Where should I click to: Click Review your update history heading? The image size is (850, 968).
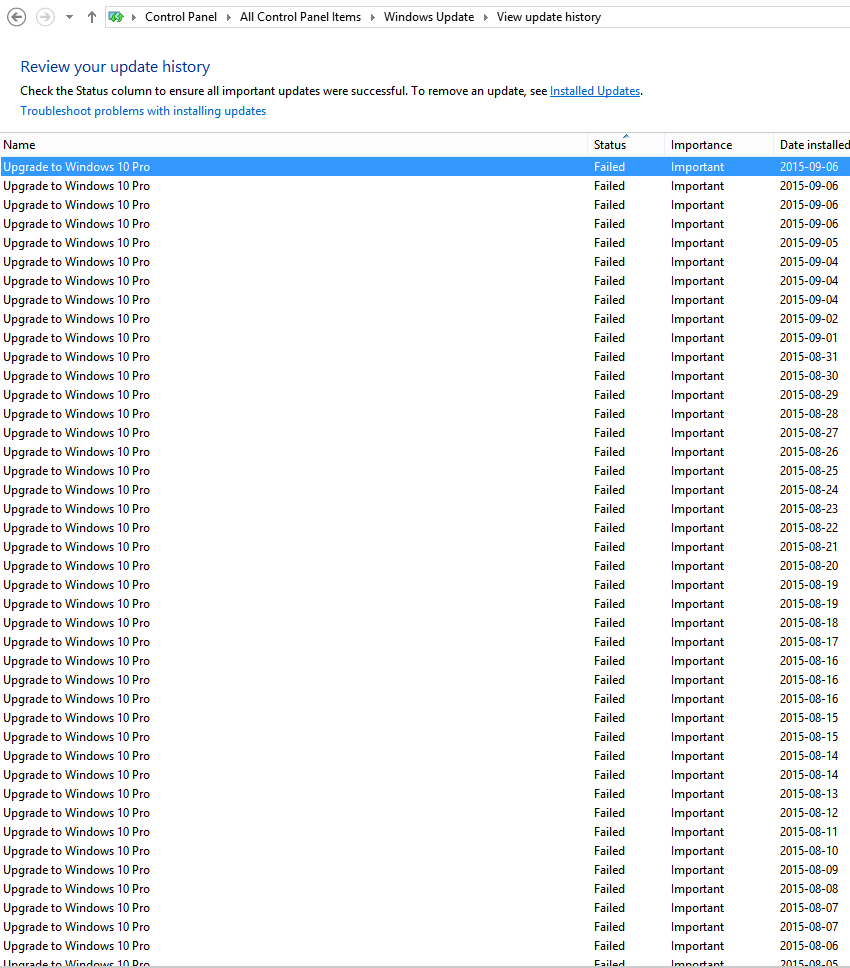pyautogui.click(x=115, y=67)
